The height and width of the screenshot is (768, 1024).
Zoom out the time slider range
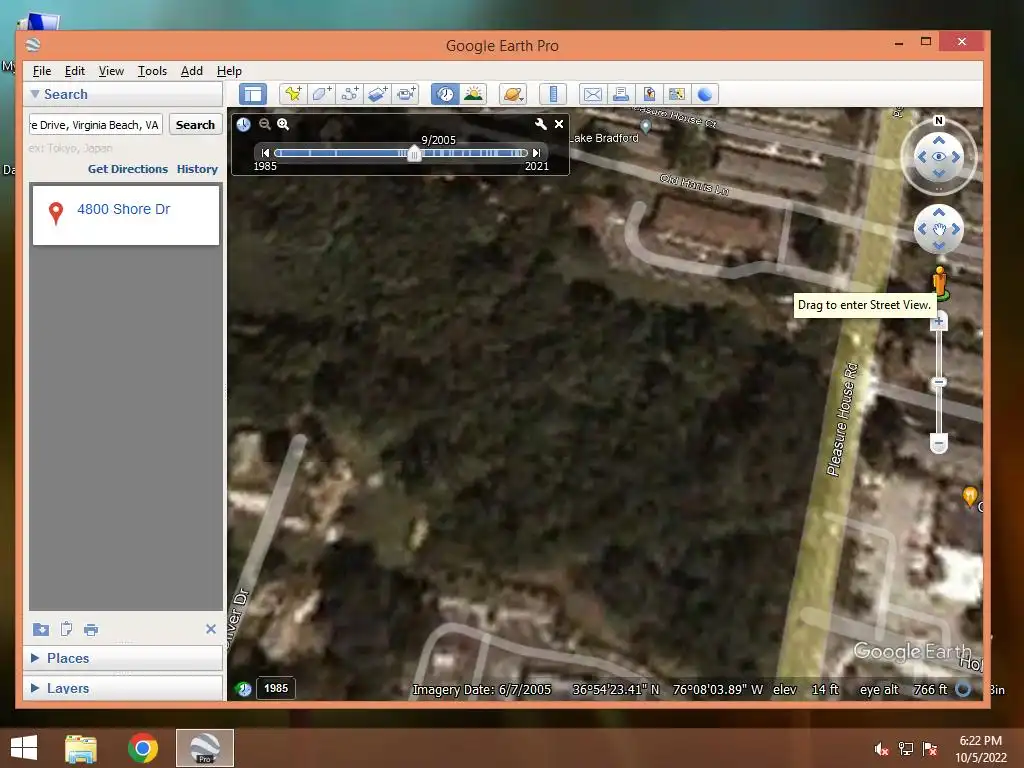pyautogui.click(x=264, y=124)
